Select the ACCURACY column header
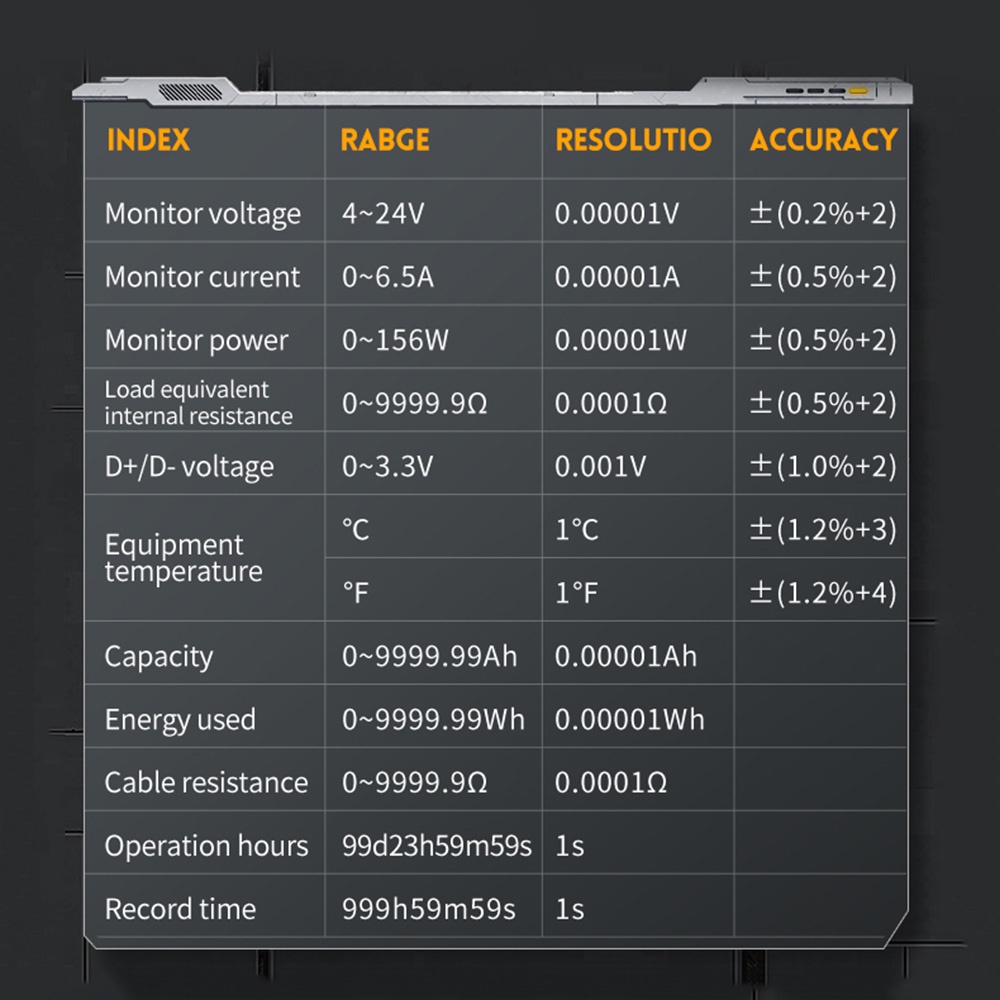Image resolution: width=1000 pixels, height=1000 pixels. (x=823, y=140)
